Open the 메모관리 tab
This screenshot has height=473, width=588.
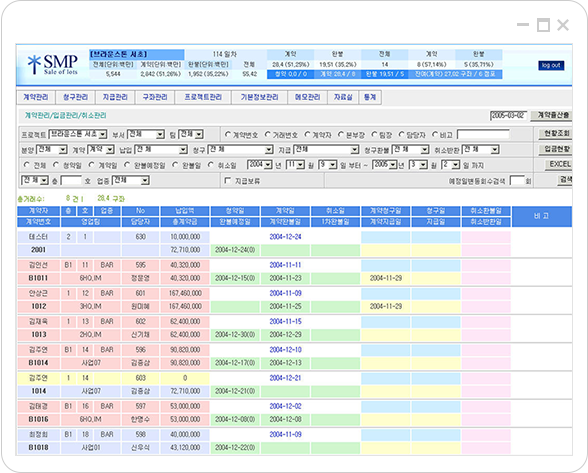click(x=308, y=97)
